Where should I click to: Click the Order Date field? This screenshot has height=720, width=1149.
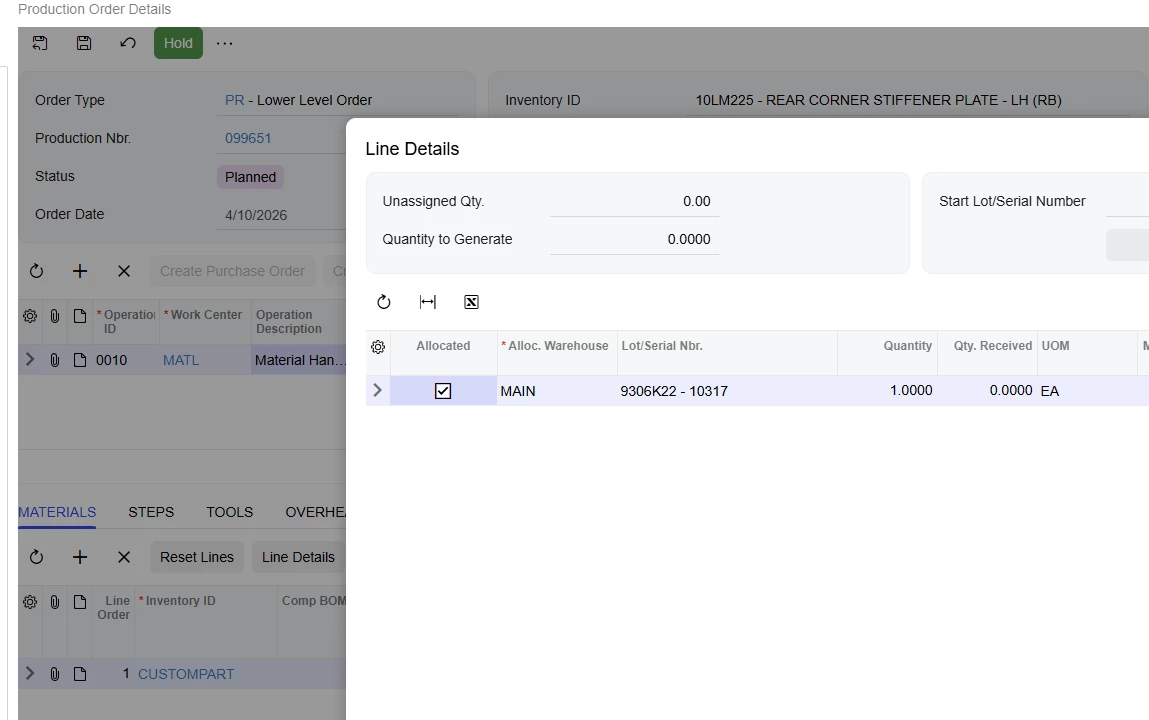pyautogui.click(x=281, y=215)
